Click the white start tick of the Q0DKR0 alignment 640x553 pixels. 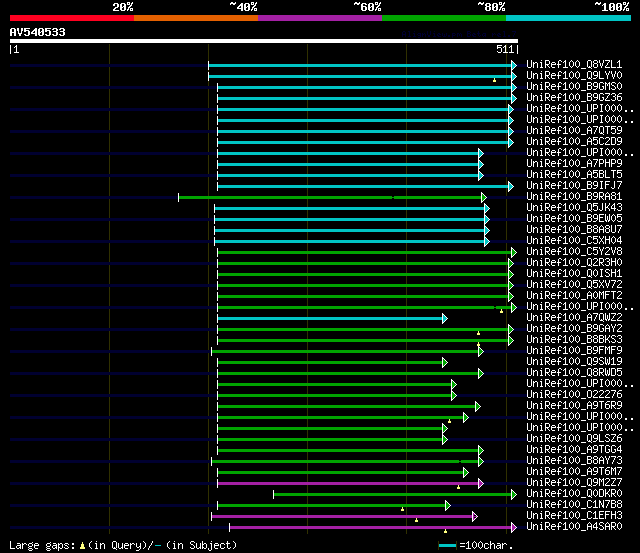pos(273,495)
